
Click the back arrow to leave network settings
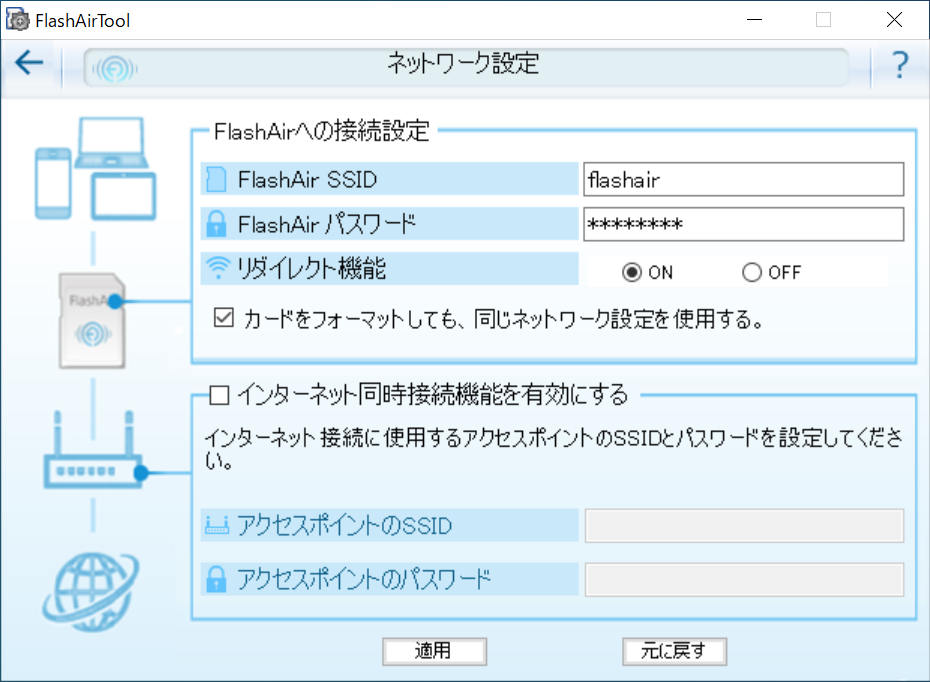29,62
